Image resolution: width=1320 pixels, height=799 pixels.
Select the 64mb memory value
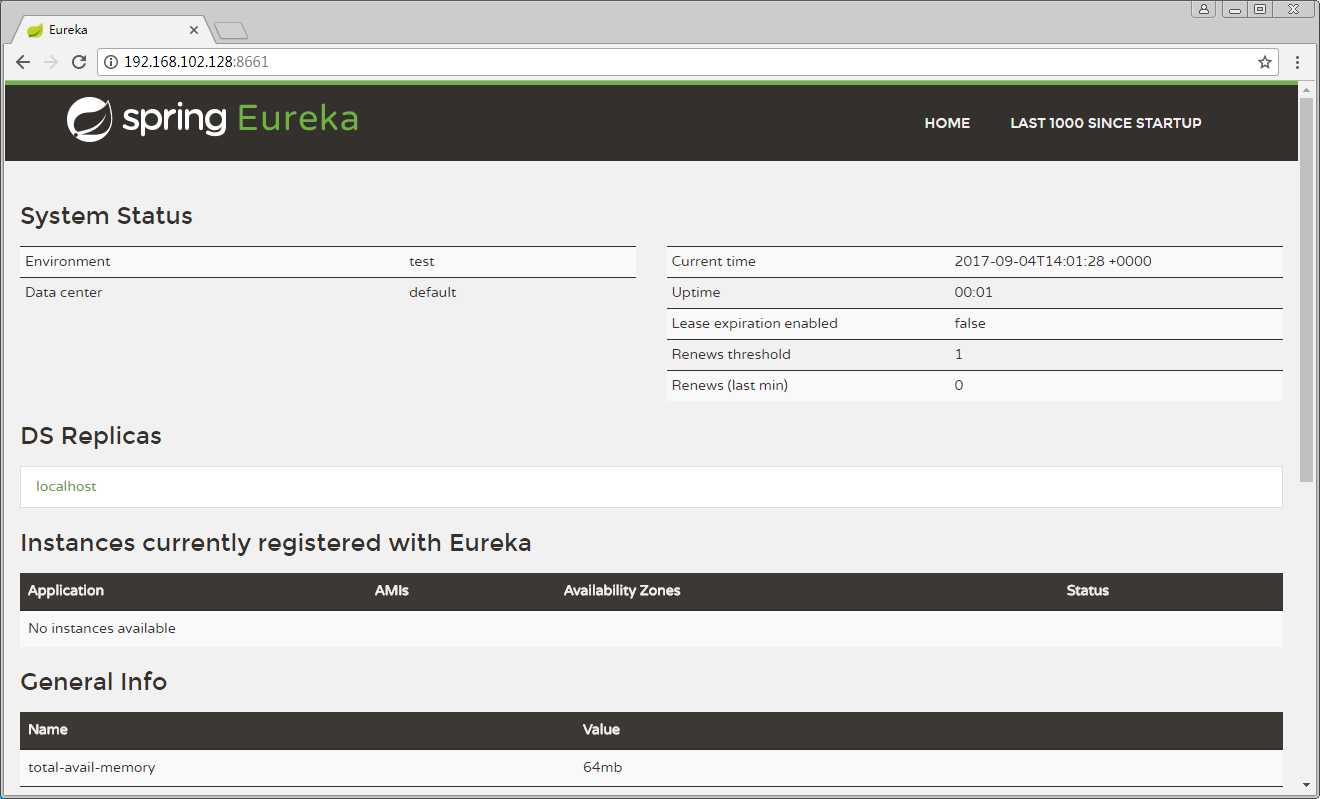point(603,767)
